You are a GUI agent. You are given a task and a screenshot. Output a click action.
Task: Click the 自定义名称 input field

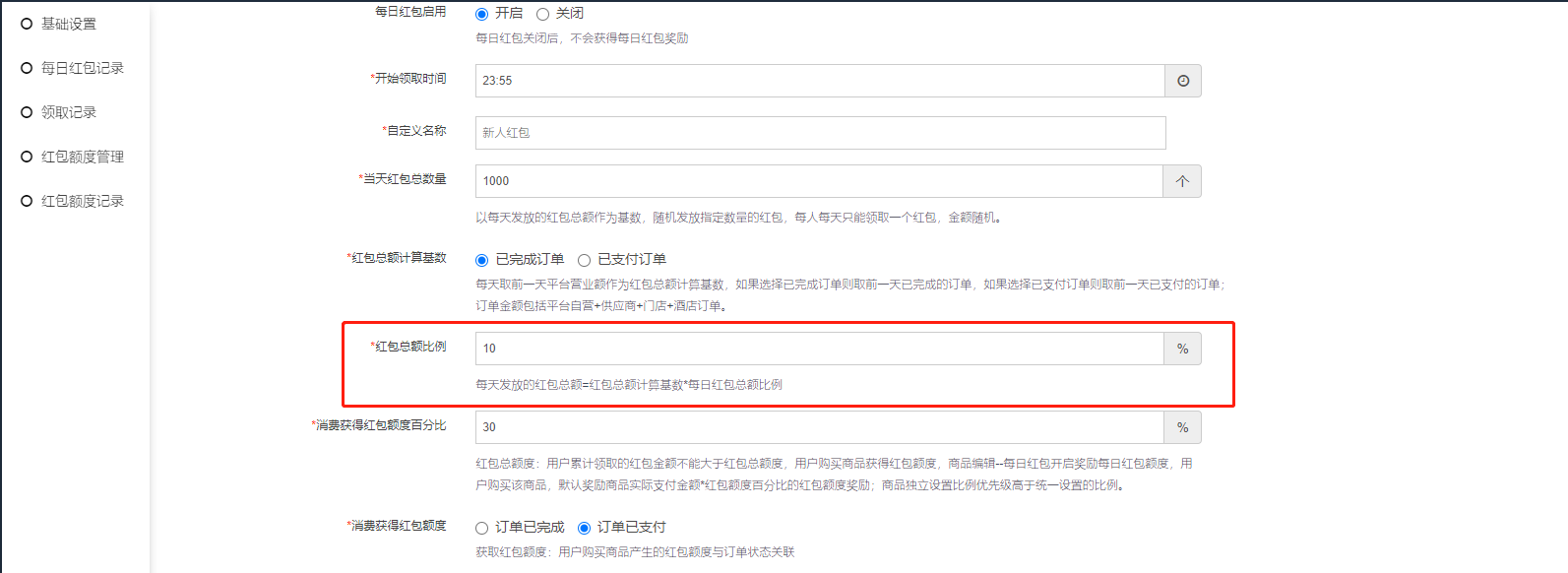[819, 133]
